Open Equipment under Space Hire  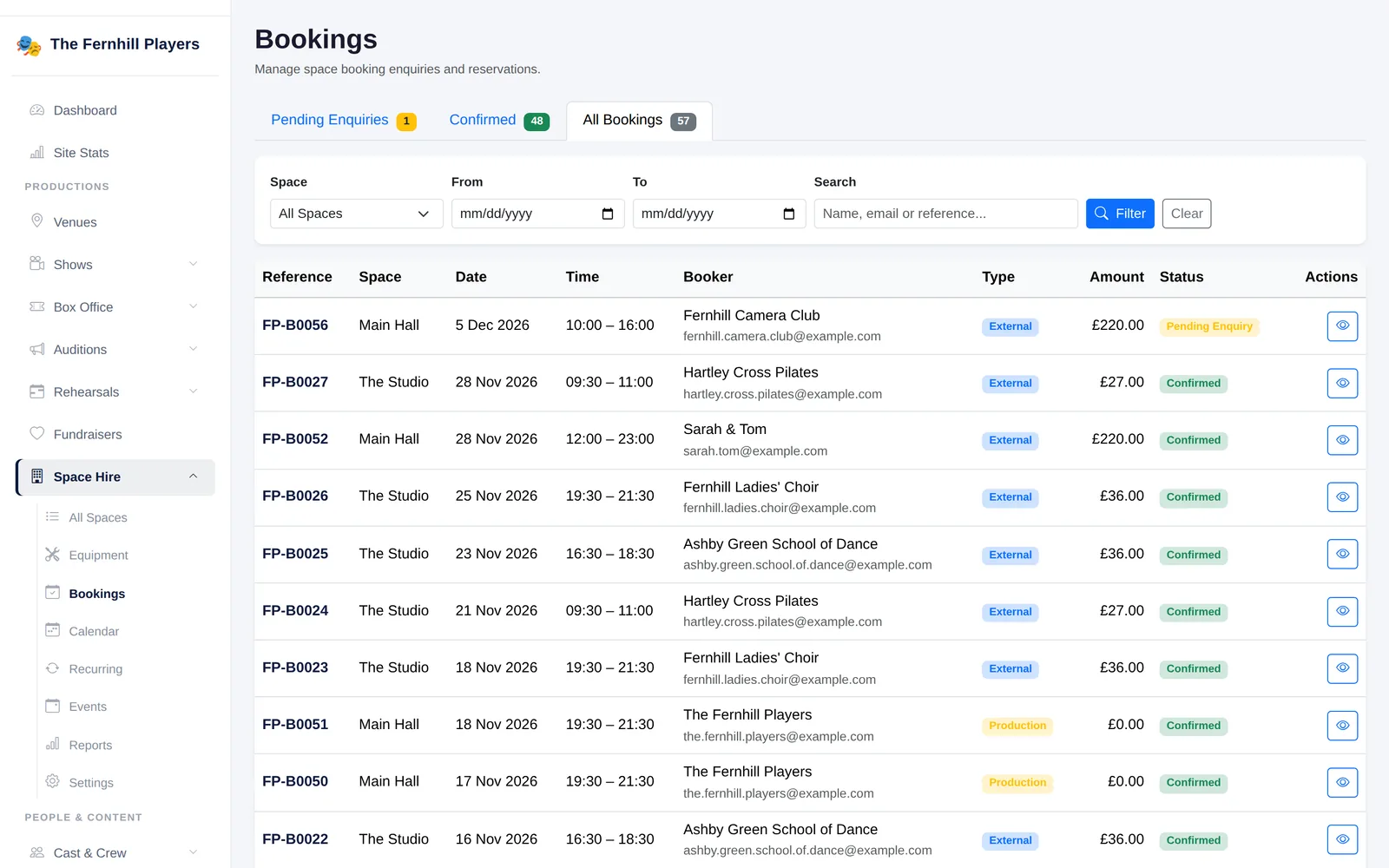[127, 556]
